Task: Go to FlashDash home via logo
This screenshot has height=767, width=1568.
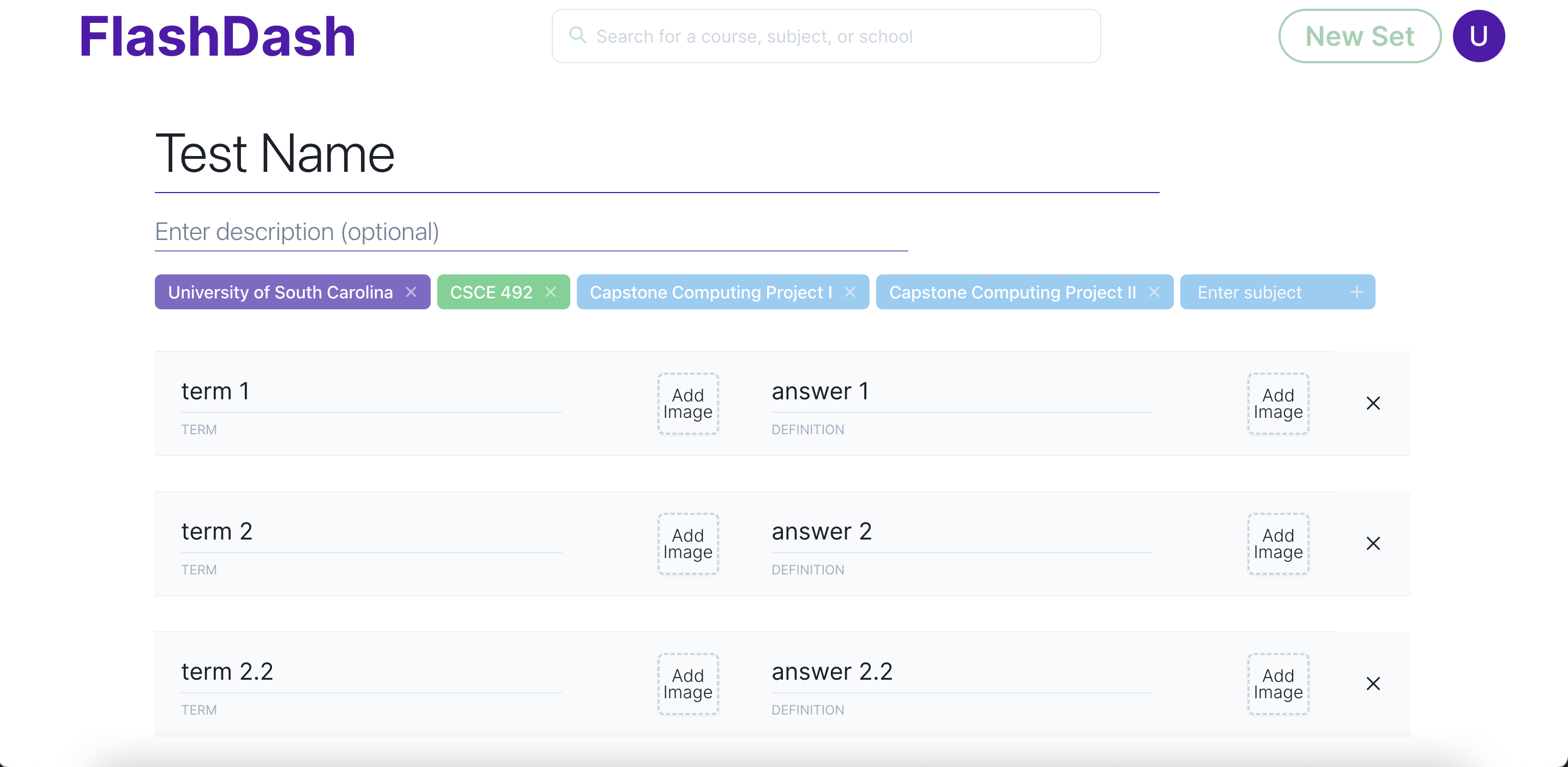Action: coord(218,37)
